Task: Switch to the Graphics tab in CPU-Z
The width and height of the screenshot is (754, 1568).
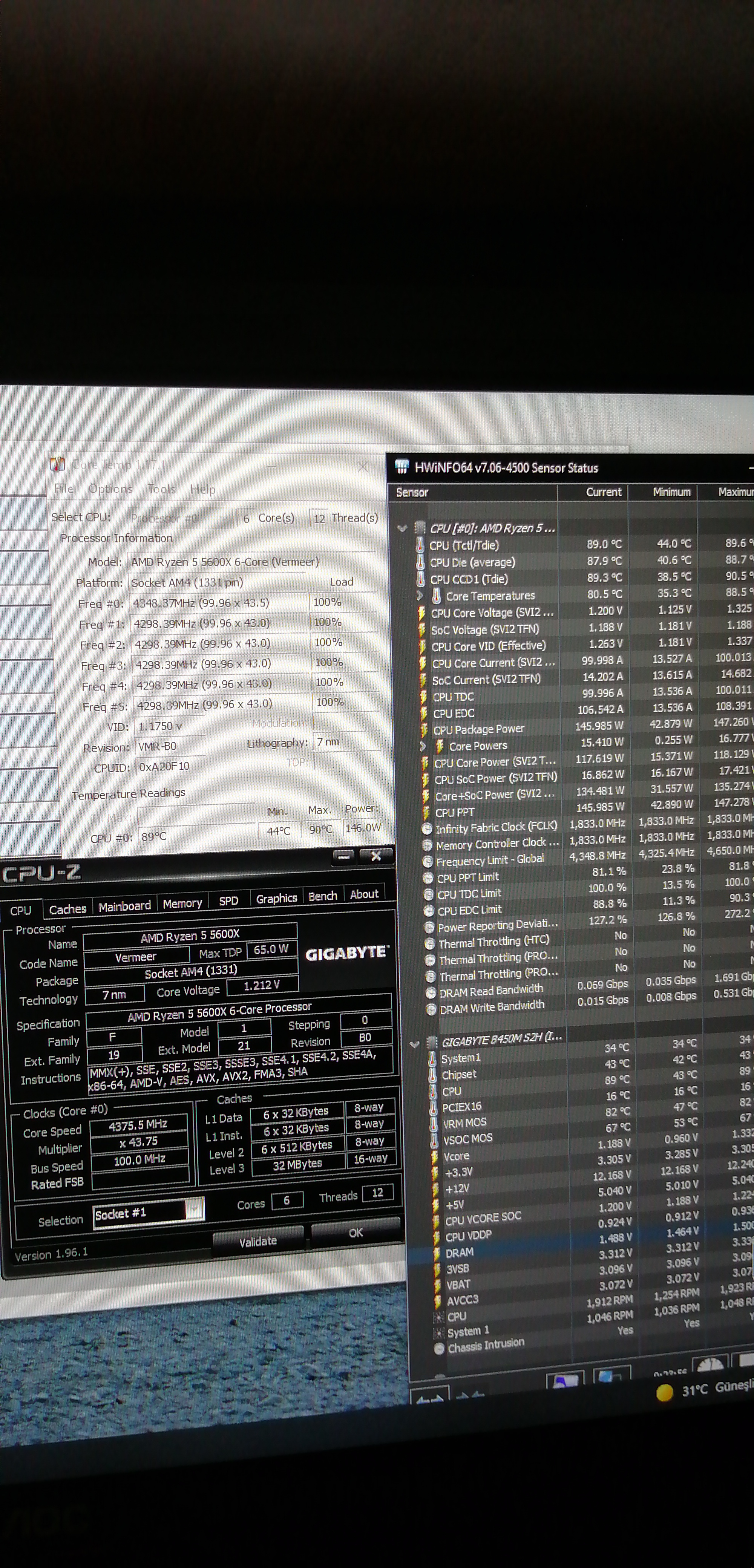Action: (x=276, y=899)
